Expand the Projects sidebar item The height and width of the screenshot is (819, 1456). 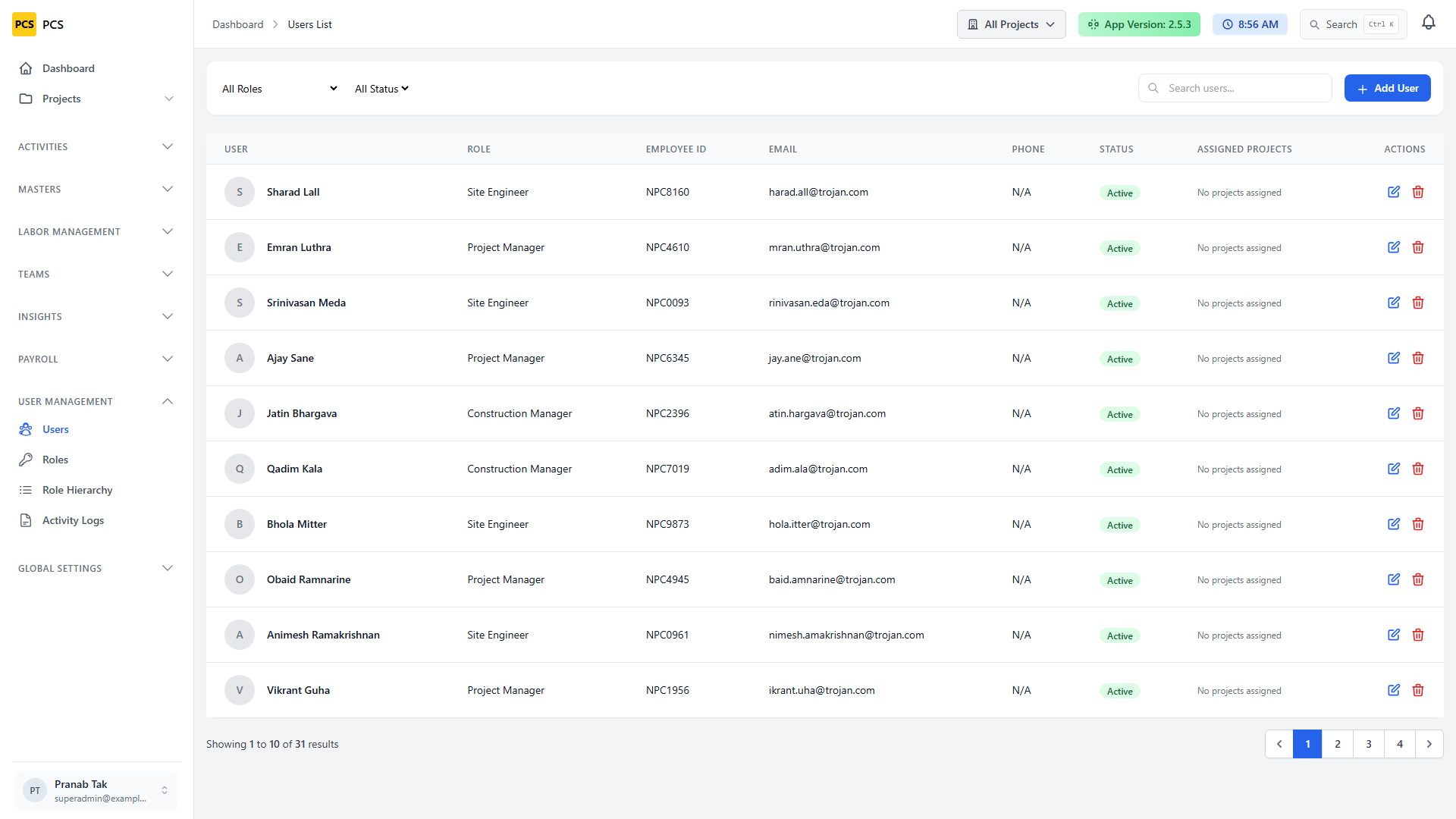pos(96,99)
